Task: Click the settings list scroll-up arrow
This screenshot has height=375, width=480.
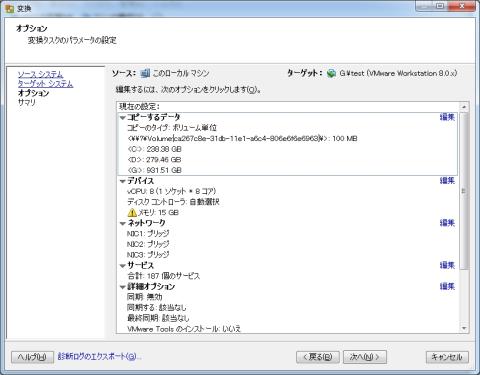Action: [464, 107]
